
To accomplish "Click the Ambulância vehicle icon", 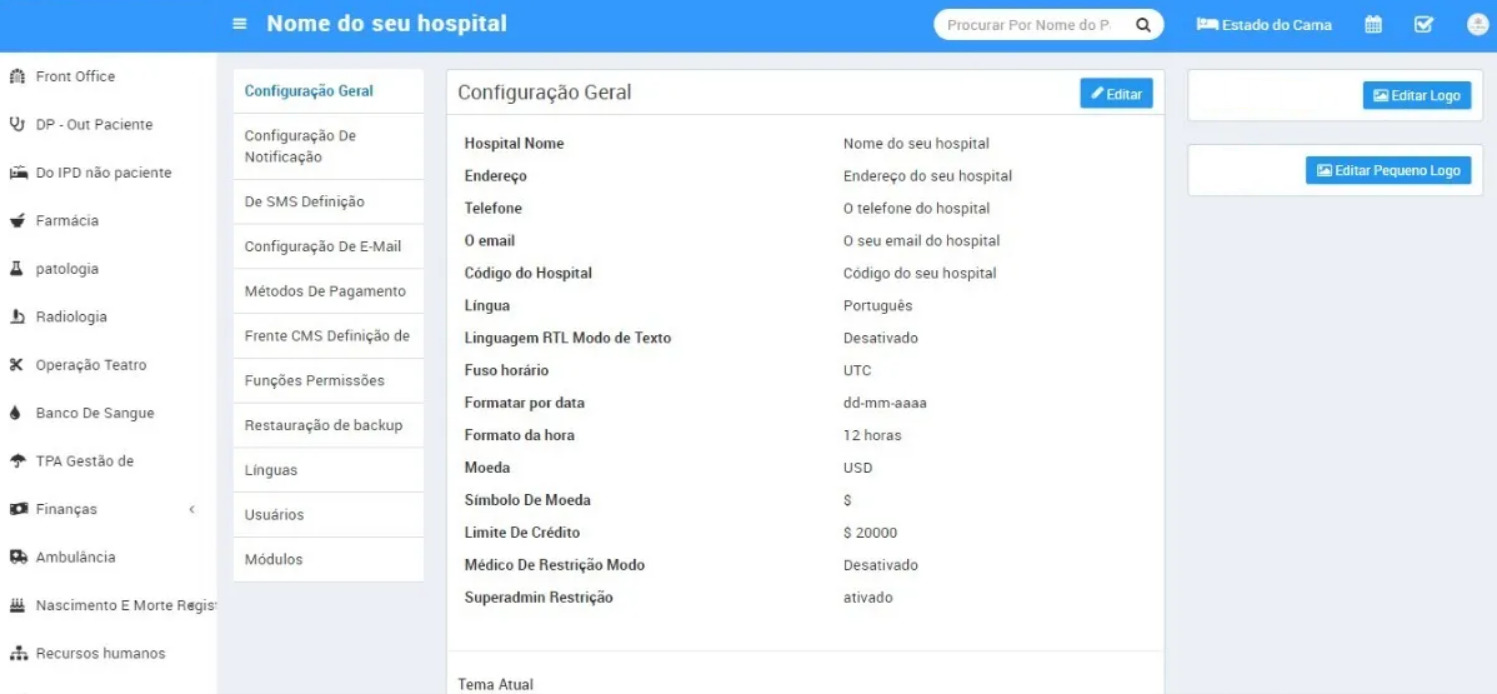I will (x=16, y=557).
